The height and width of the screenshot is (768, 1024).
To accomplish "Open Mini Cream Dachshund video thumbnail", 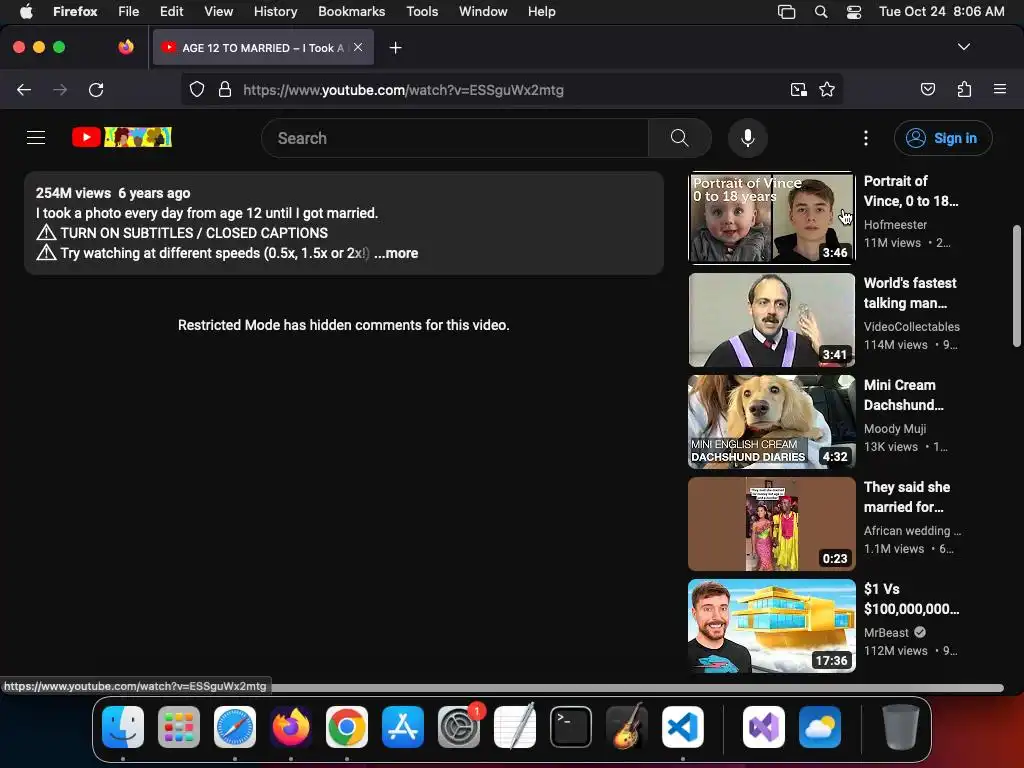I will tap(772, 422).
